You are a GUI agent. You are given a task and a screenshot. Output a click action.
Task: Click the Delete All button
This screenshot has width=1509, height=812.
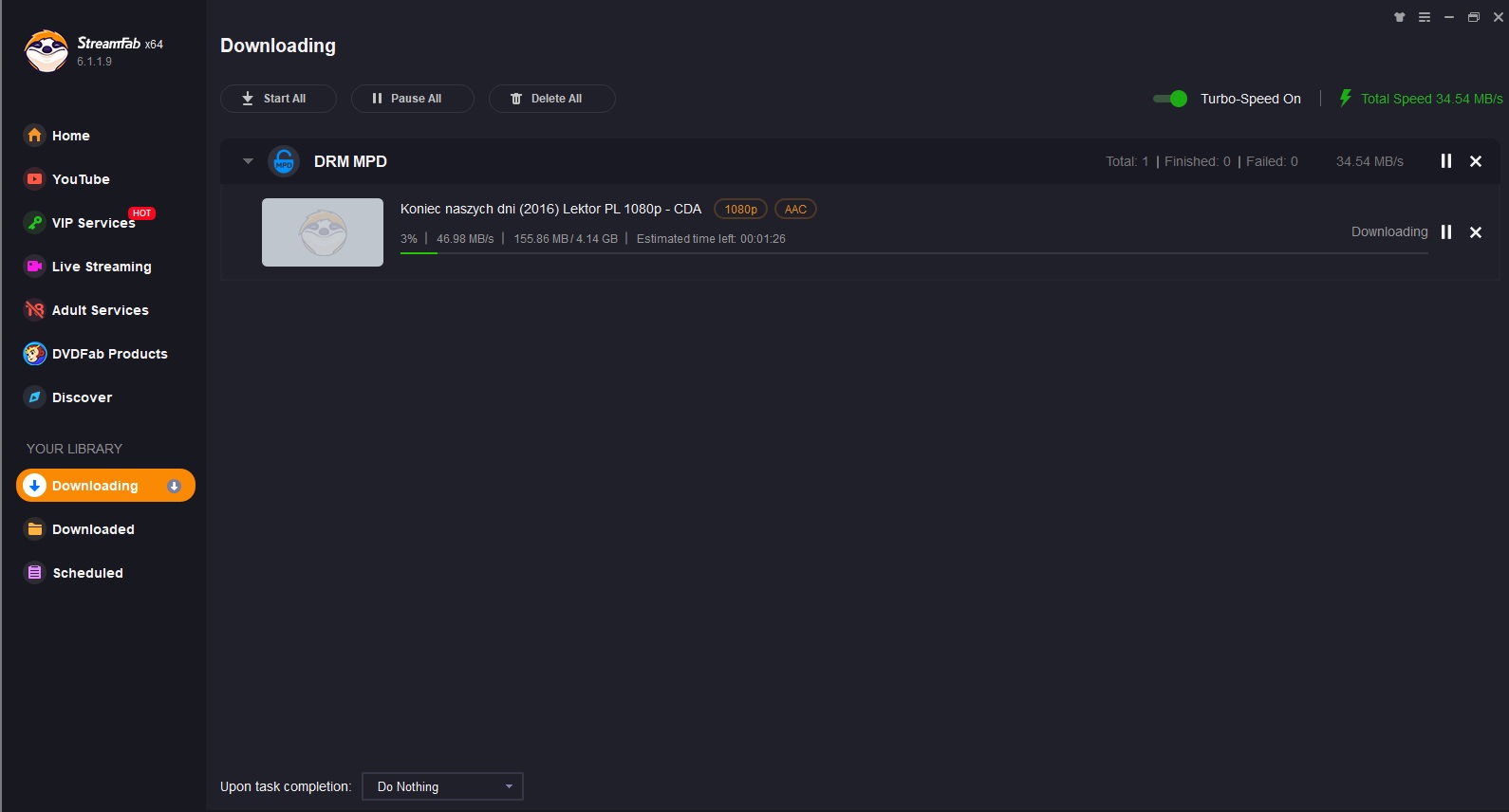click(552, 99)
